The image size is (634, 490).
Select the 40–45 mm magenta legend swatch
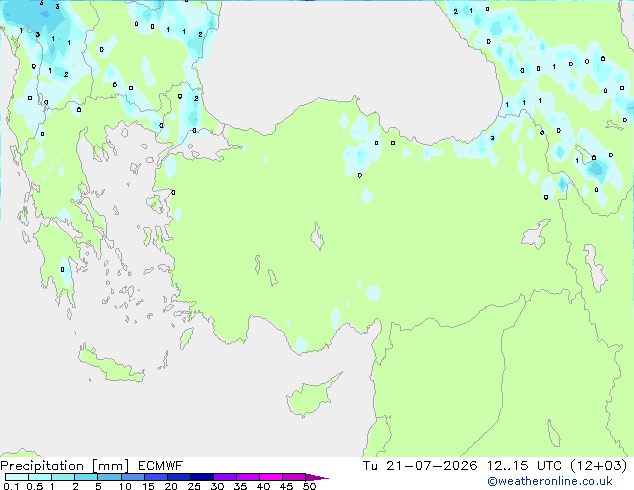point(271,477)
